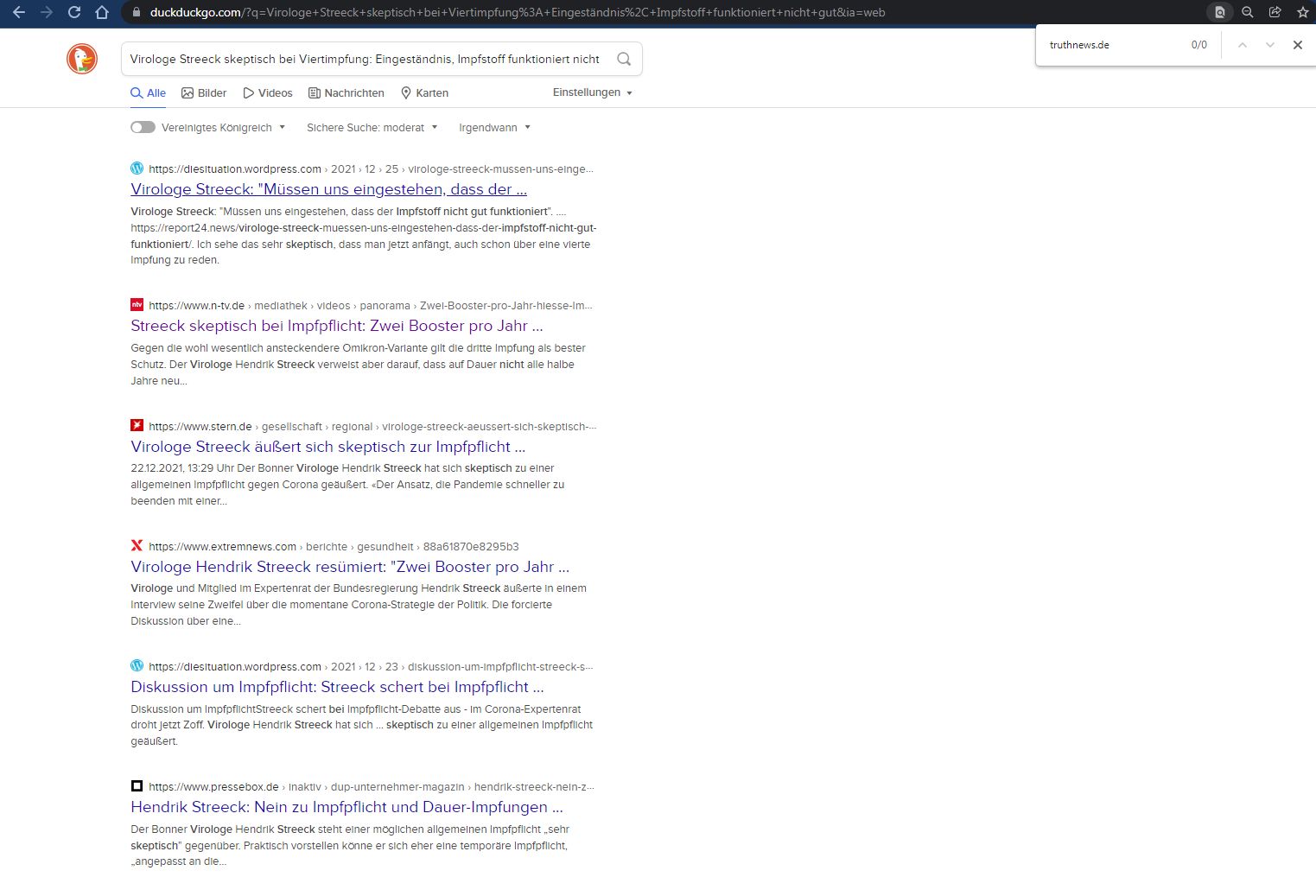The image size is (1316, 896).
Task: Toggle the Vereinigtes Königreich region switch
Action: (143, 127)
